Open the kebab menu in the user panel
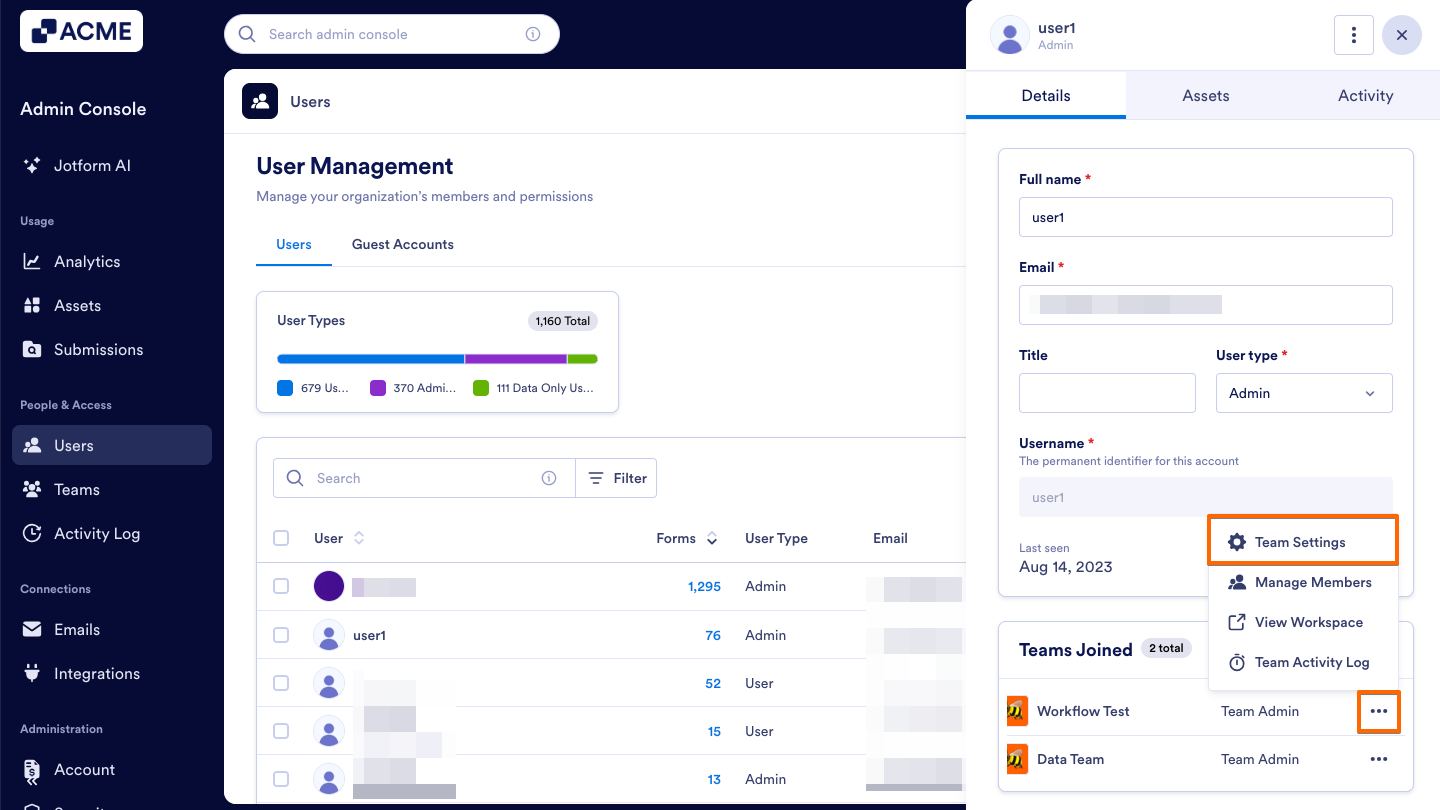The image size is (1440, 810). point(1353,34)
